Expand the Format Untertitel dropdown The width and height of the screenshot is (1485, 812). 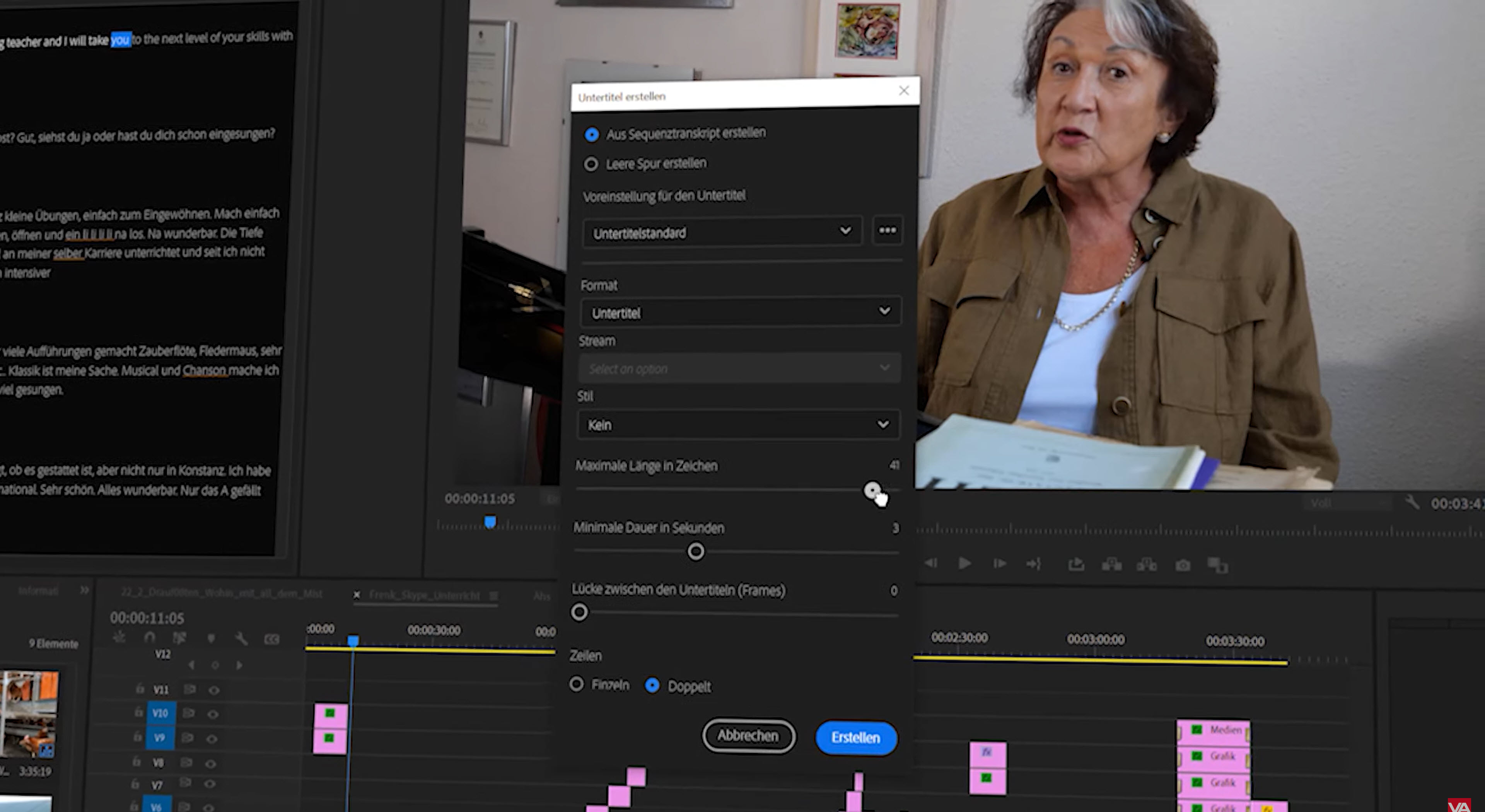coord(740,312)
